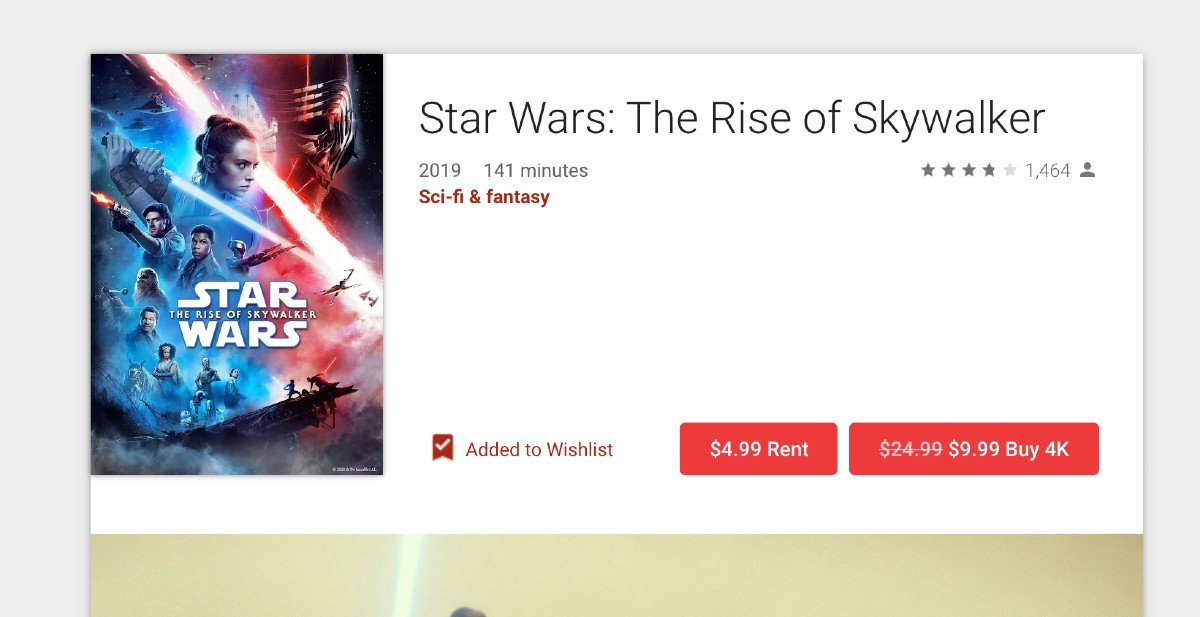This screenshot has width=1200, height=617.
Task: Click the 1,464 ratings count
Action: point(1047,171)
